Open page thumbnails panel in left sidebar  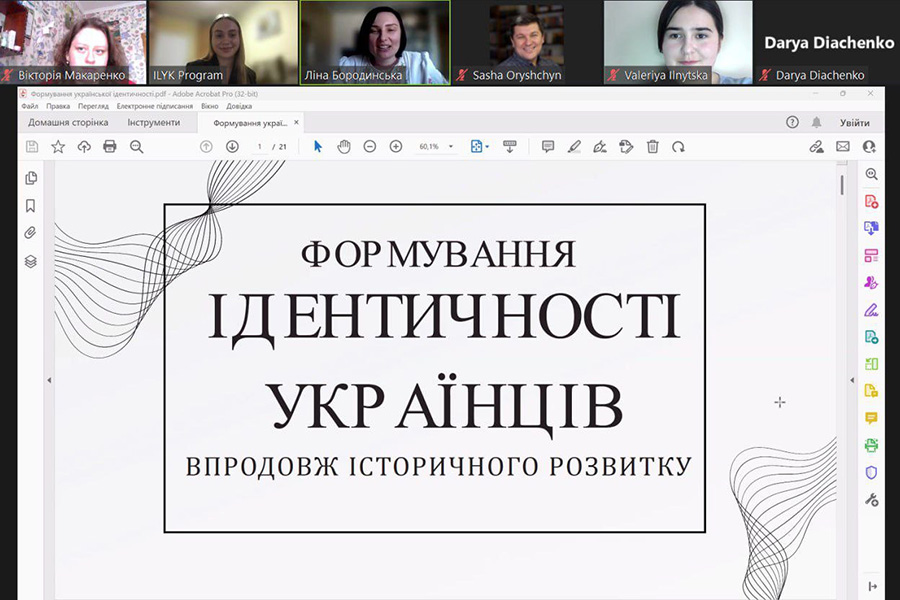(31, 178)
